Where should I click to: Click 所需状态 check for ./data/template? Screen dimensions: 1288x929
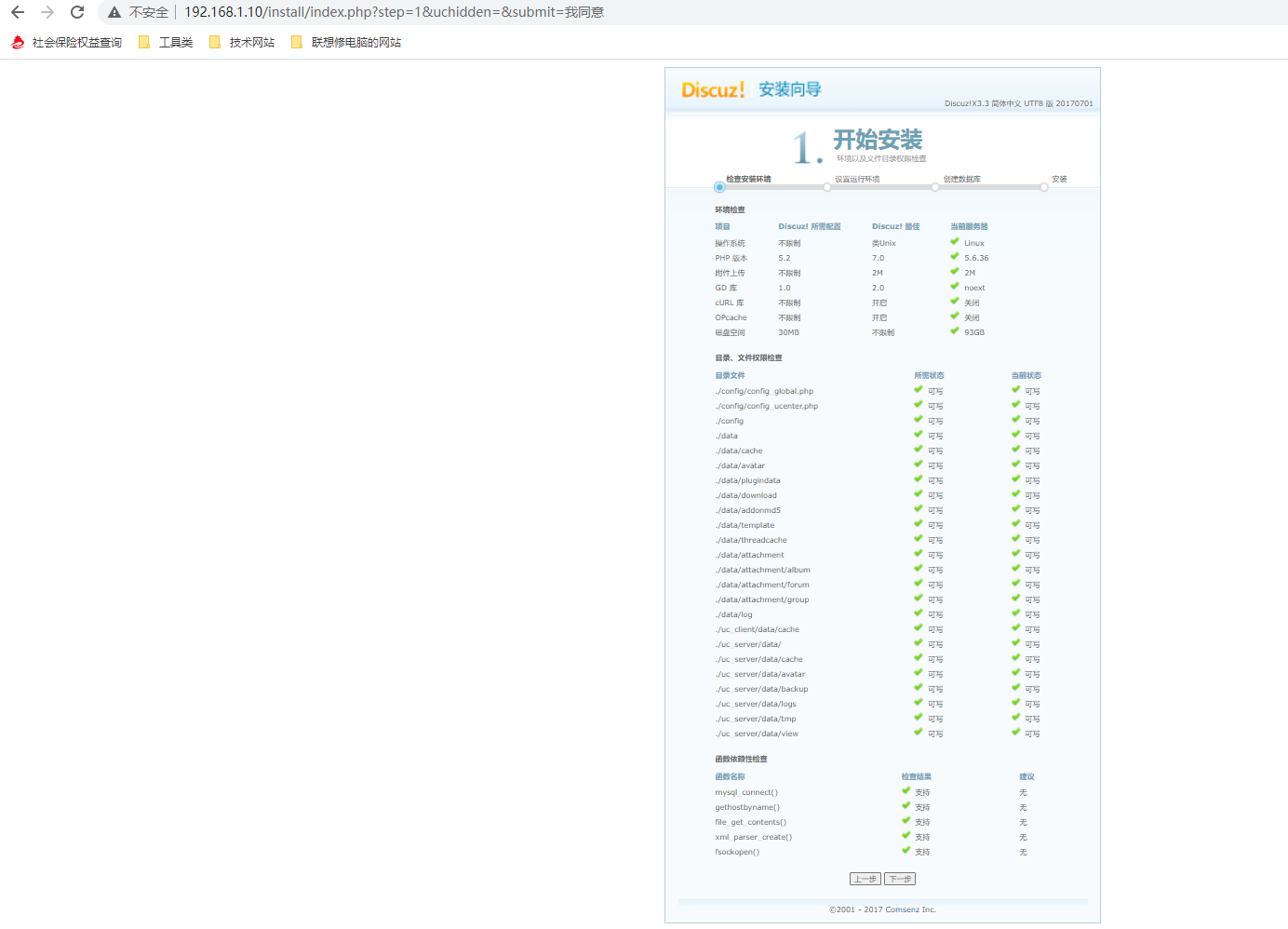[x=918, y=523]
